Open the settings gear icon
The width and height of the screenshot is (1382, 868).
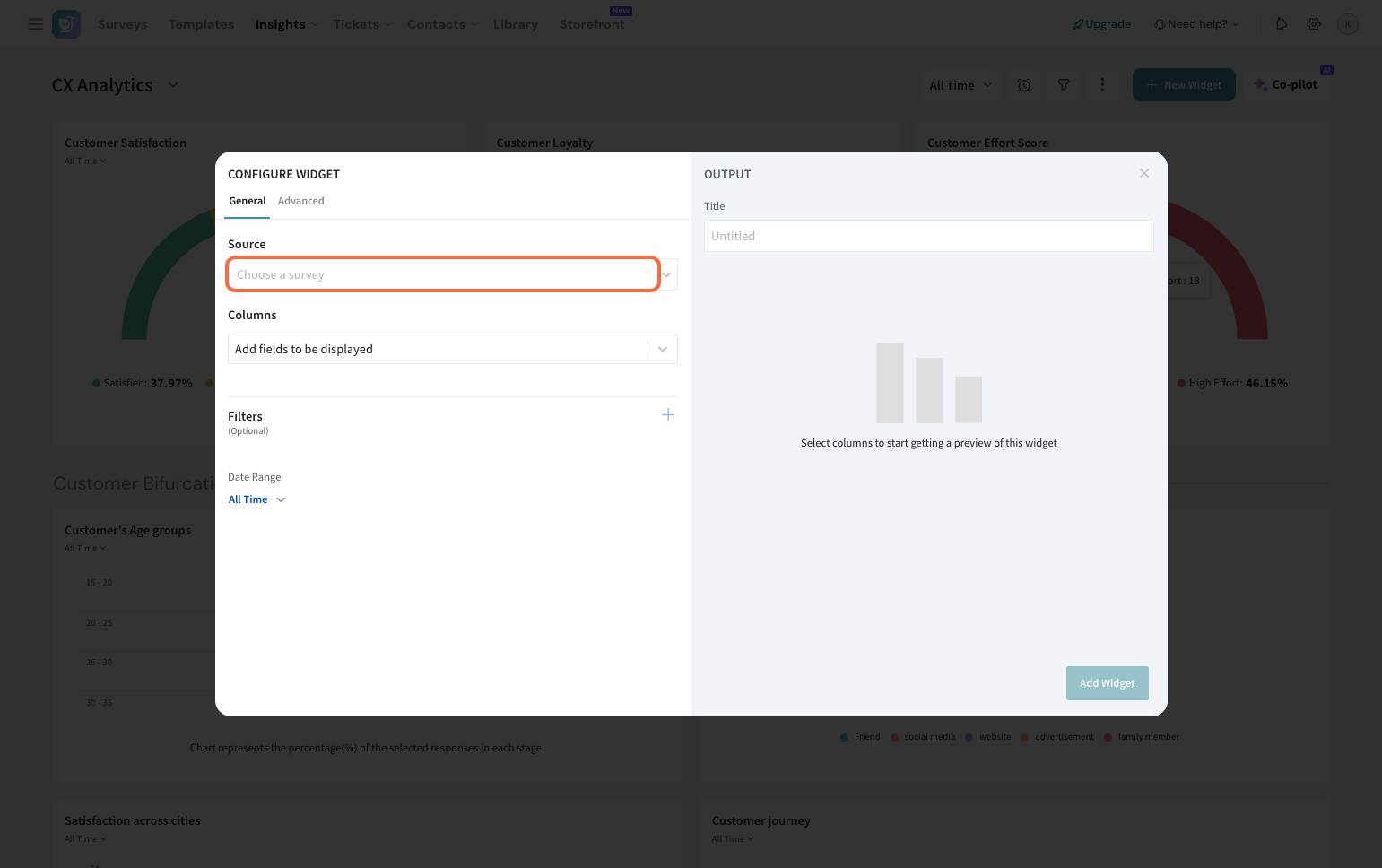tap(1314, 24)
